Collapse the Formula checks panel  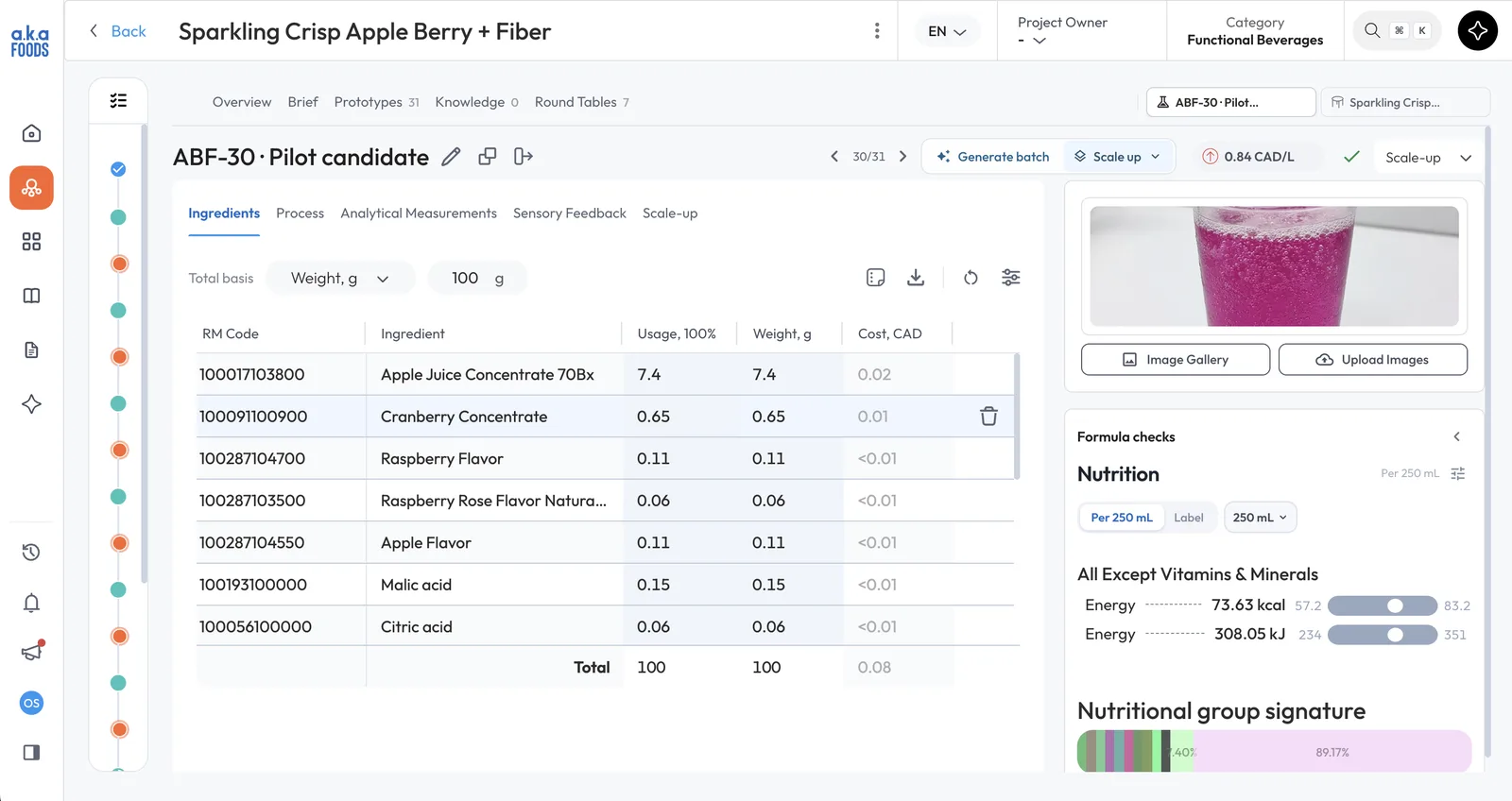coord(1457,436)
